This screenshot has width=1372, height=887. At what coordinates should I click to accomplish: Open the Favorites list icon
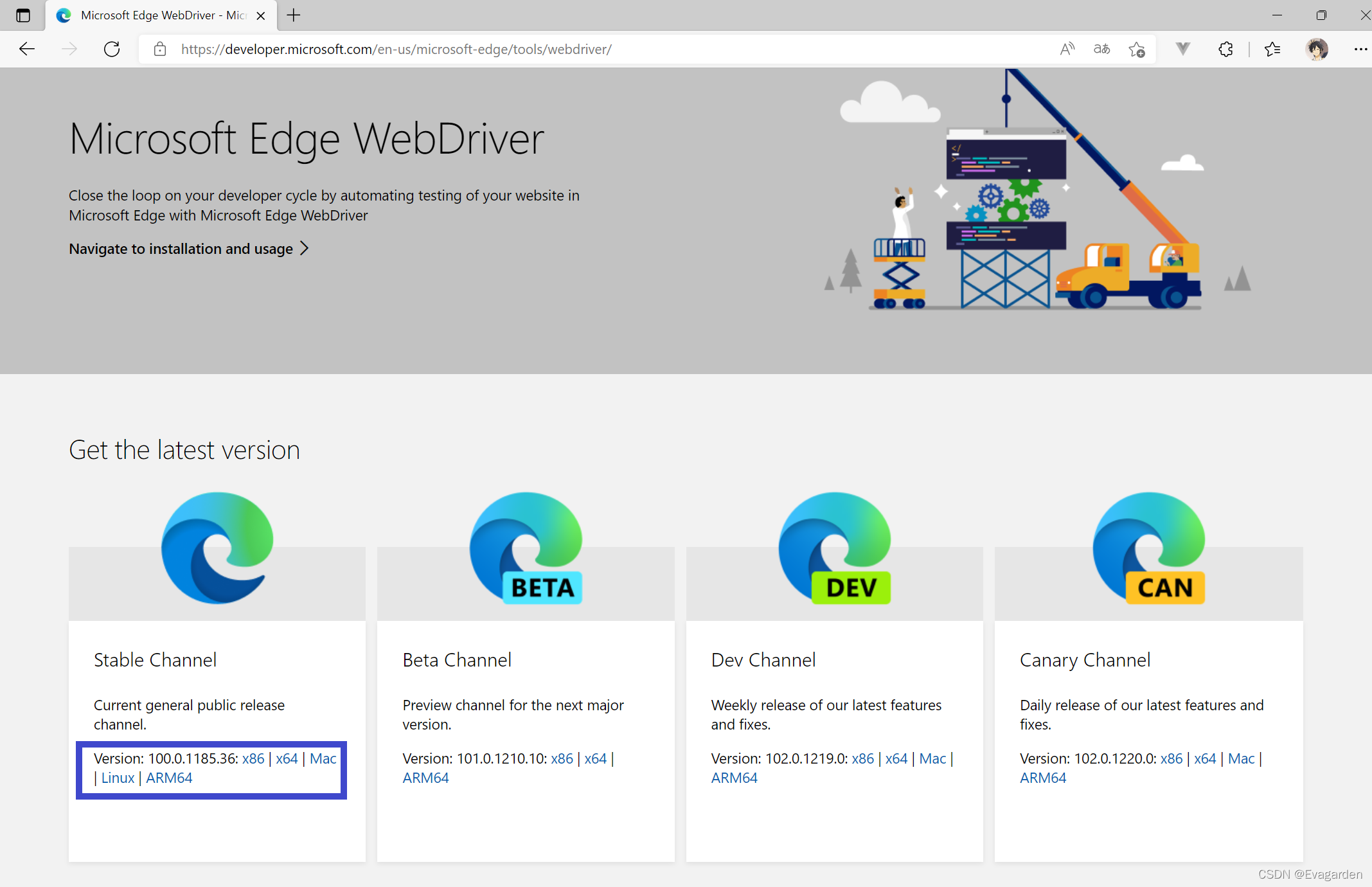1272,49
